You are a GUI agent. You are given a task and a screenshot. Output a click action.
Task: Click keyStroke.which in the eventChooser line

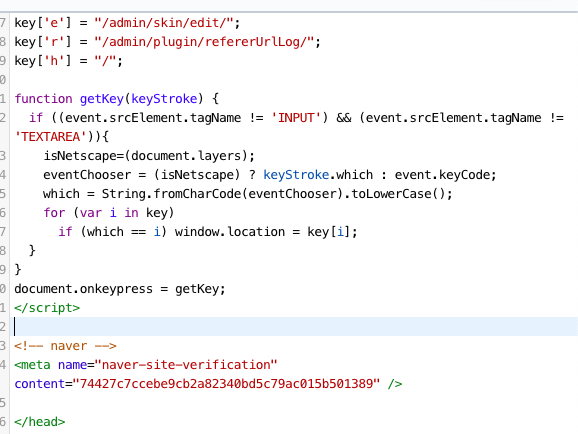[318, 175]
